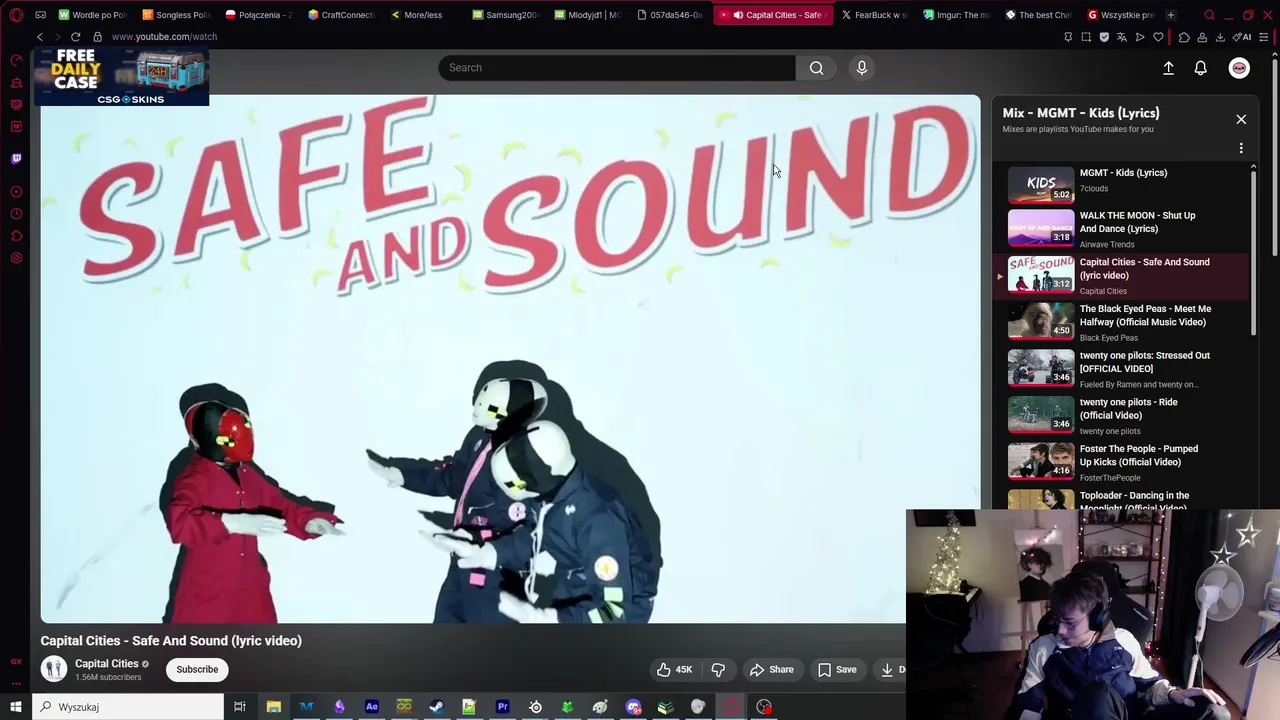Open YouTube notifications bell

point(1200,68)
